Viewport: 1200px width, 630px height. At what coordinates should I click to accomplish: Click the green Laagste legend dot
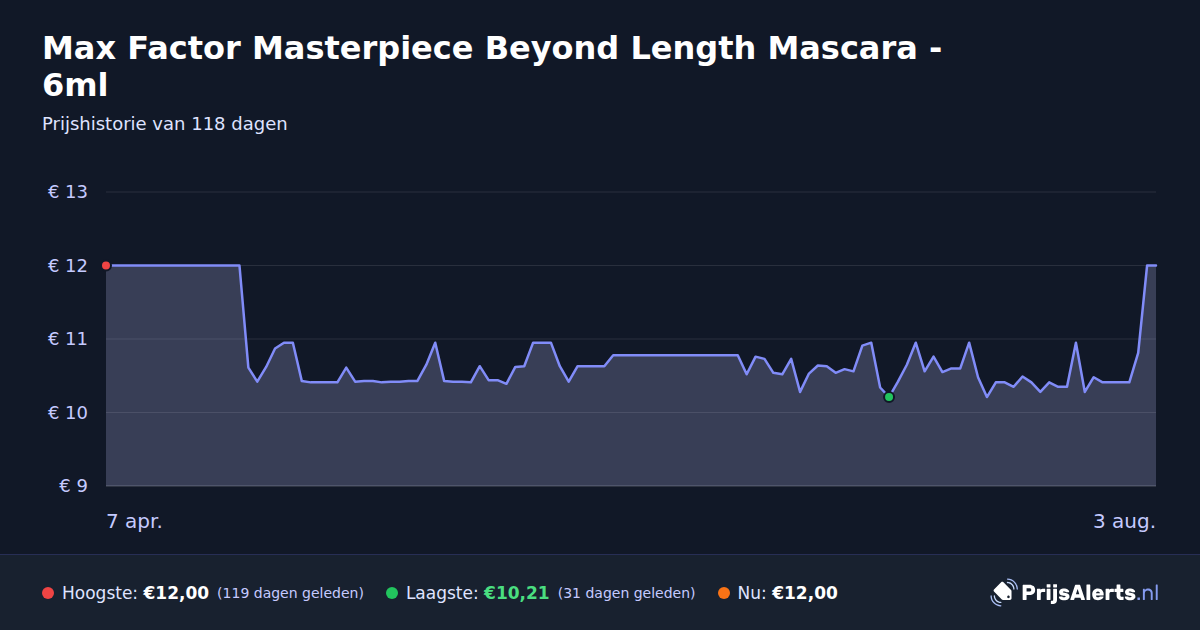click(x=392, y=593)
